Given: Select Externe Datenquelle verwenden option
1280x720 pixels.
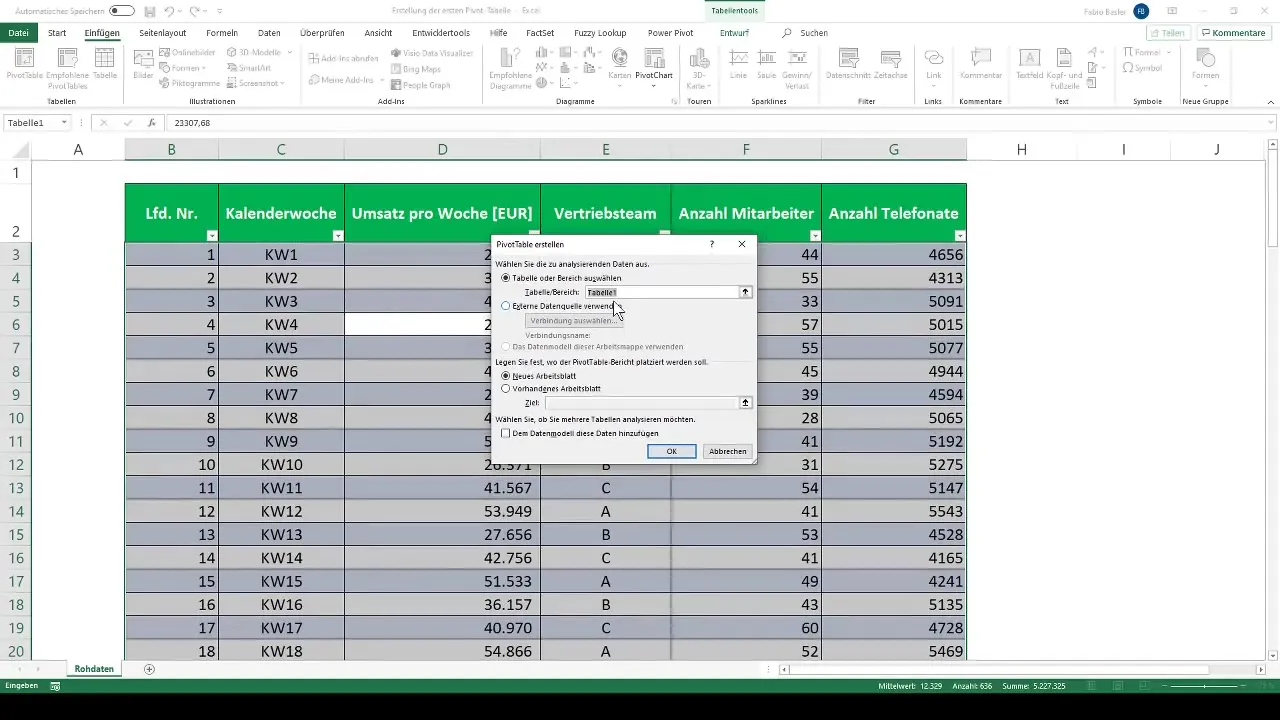Looking at the screenshot, I should point(505,306).
